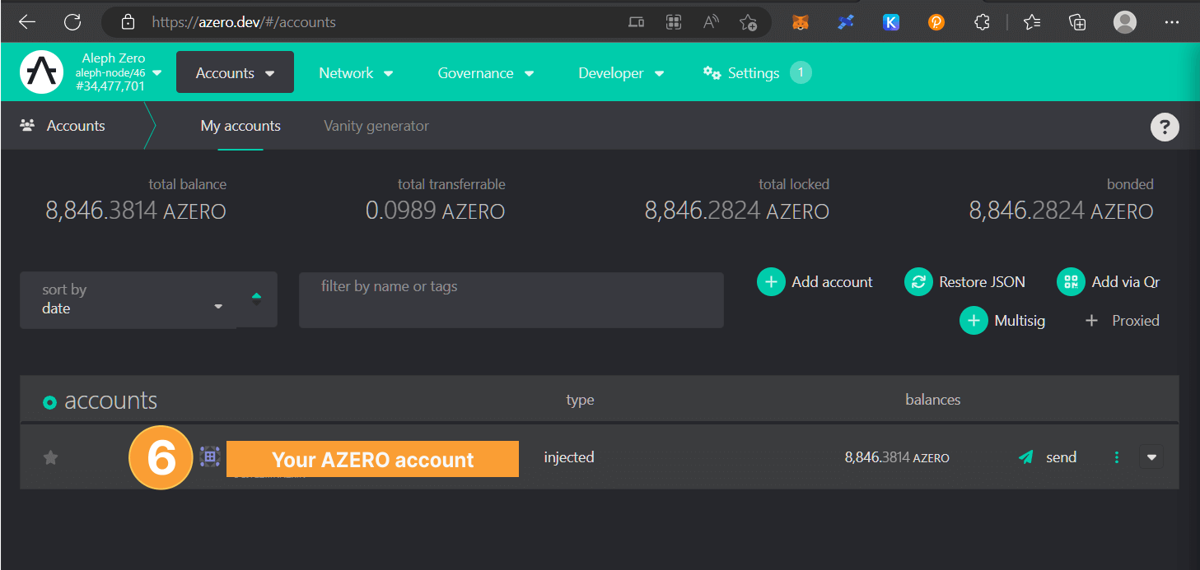Click the accounts section header

(x=101, y=401)
